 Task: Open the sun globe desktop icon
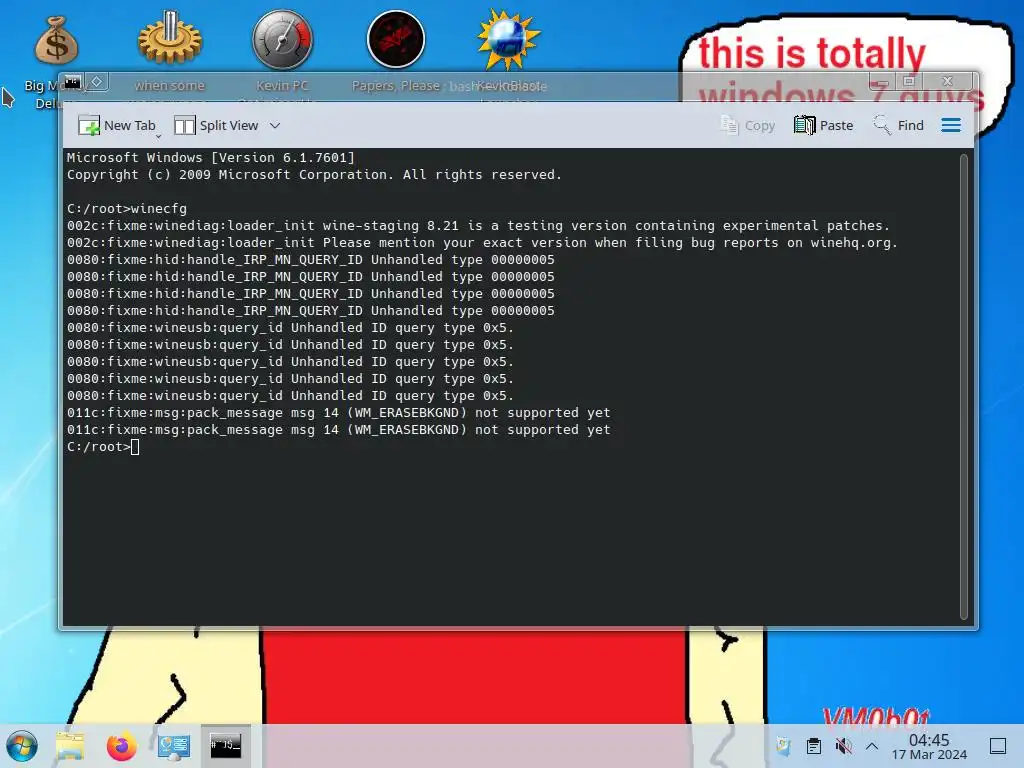[x=508, y=39]
